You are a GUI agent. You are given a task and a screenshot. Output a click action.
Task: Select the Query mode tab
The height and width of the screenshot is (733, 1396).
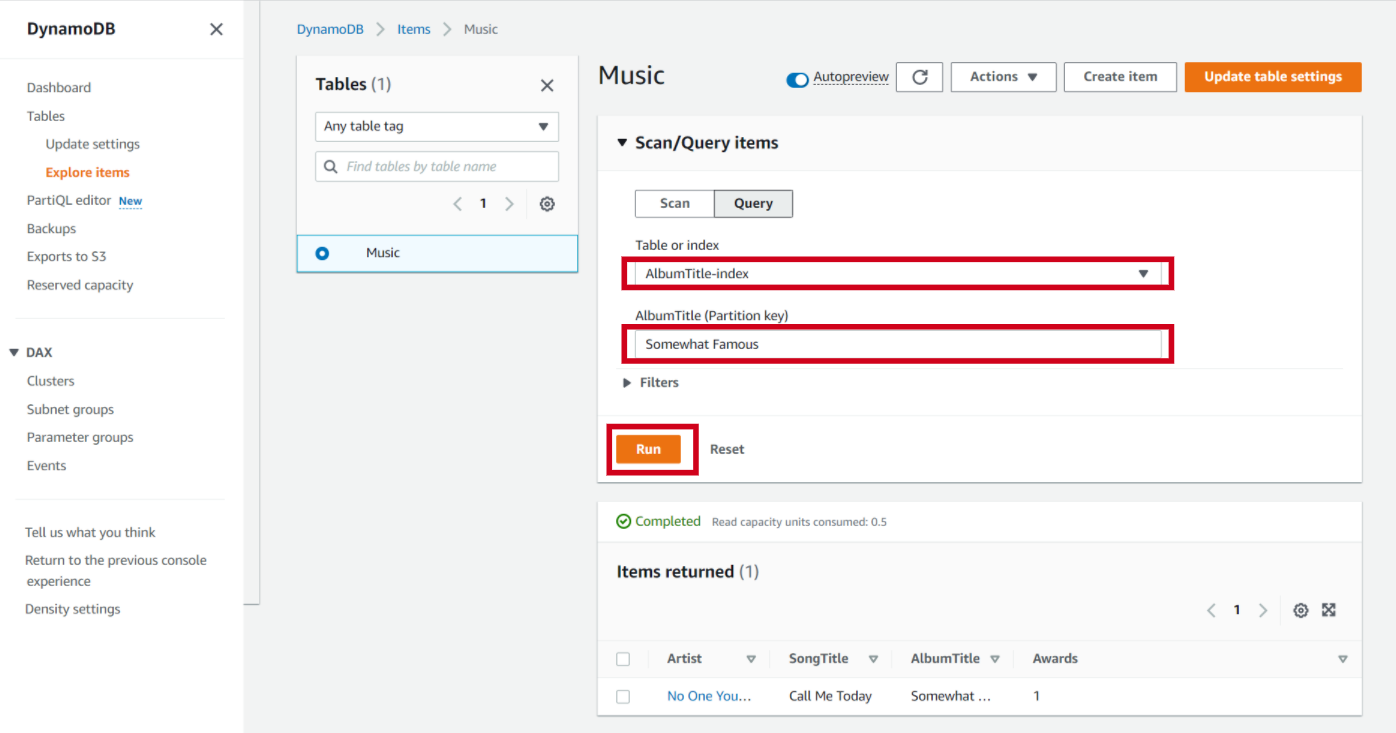pos(753,204)
